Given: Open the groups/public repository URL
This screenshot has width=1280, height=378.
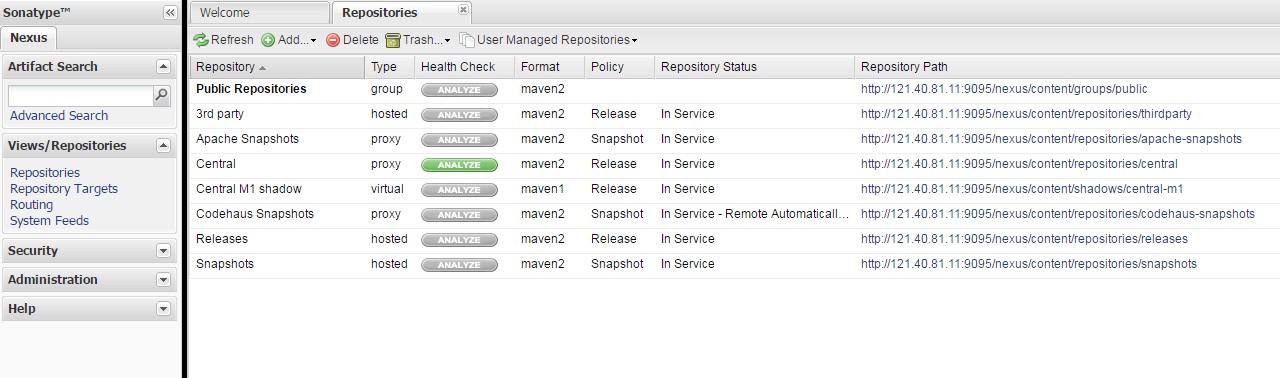Looking at the screenshot, I should tap(1004, 89).
